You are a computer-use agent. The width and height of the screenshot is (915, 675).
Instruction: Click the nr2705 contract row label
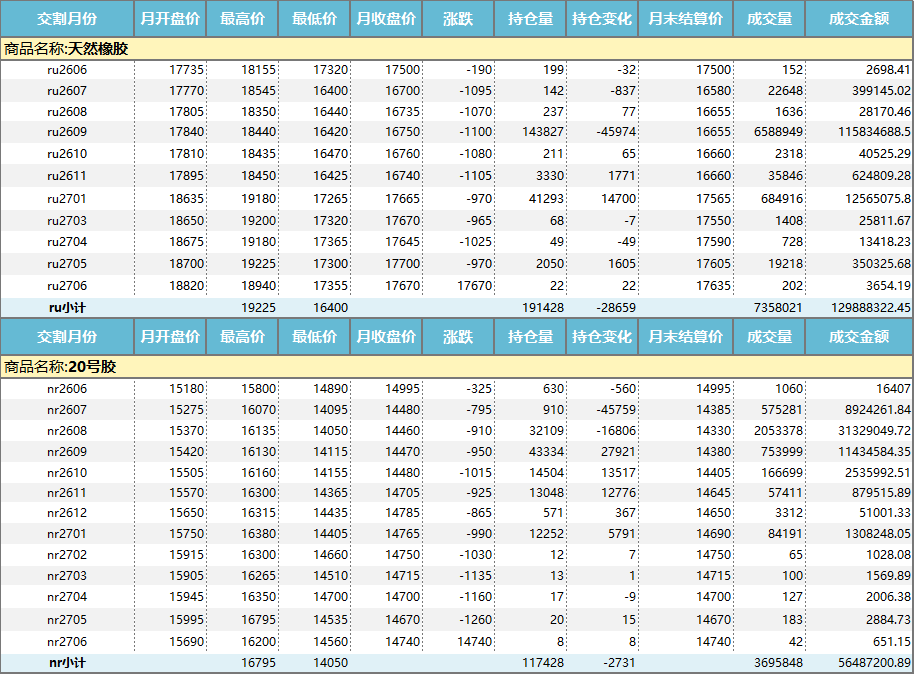tap(67, 620)
